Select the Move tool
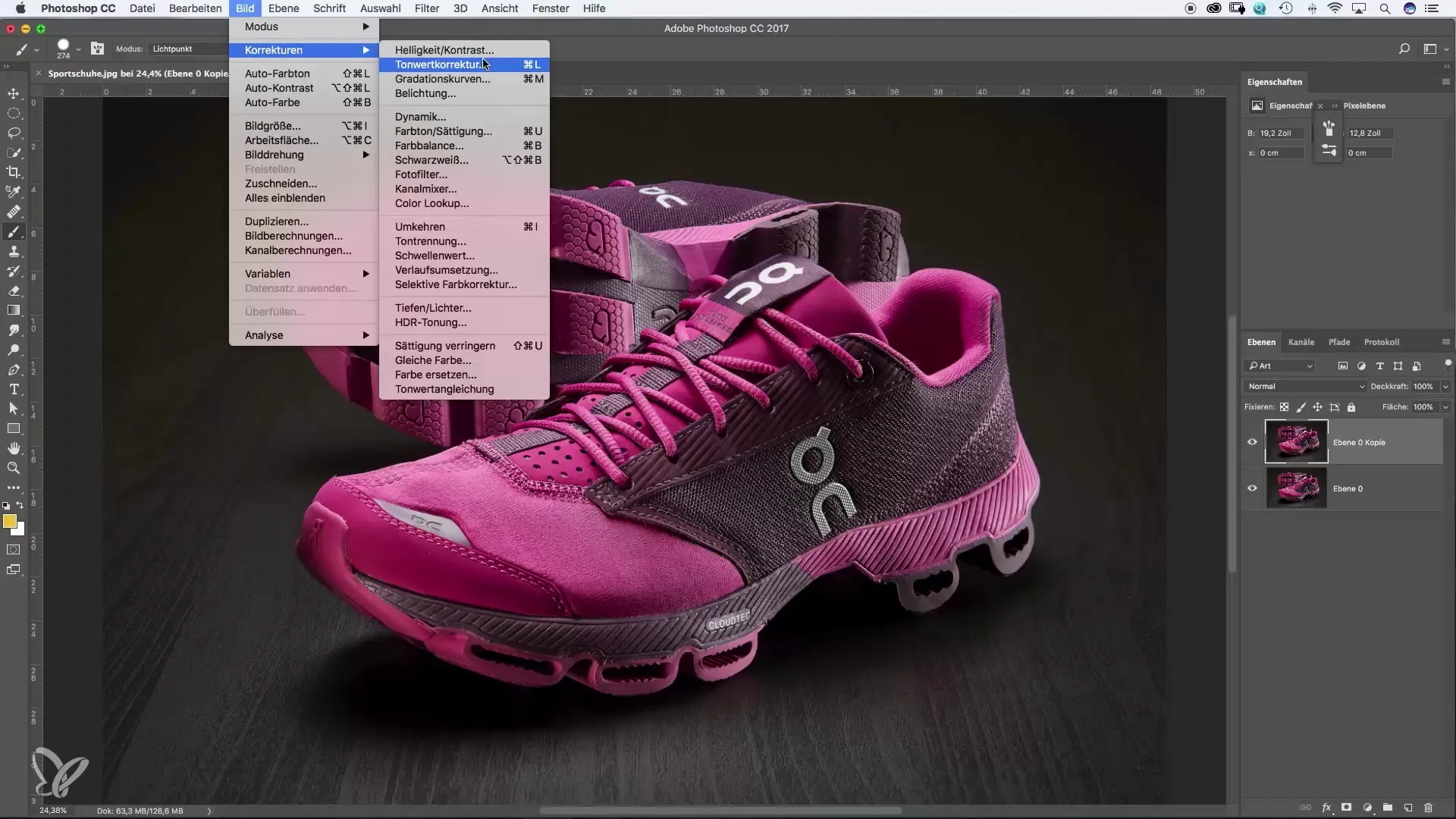 [x=14, y=93]
